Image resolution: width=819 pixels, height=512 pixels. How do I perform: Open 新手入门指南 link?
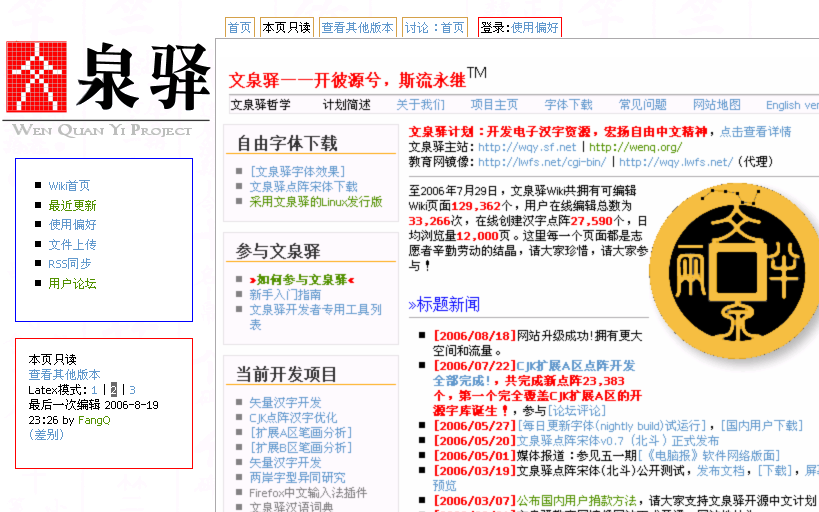285,295
